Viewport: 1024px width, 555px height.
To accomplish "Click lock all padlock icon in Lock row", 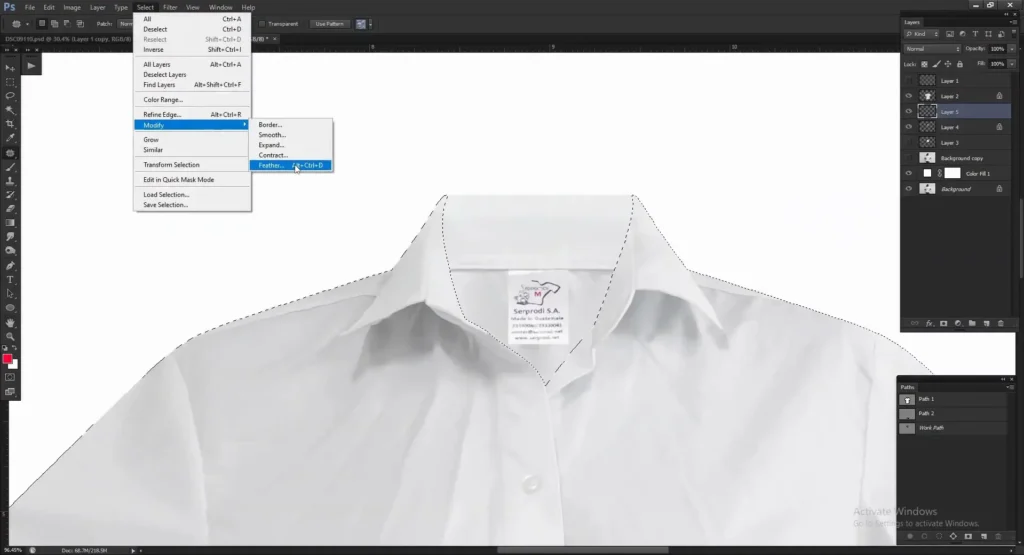I will (x=959, y=64).
